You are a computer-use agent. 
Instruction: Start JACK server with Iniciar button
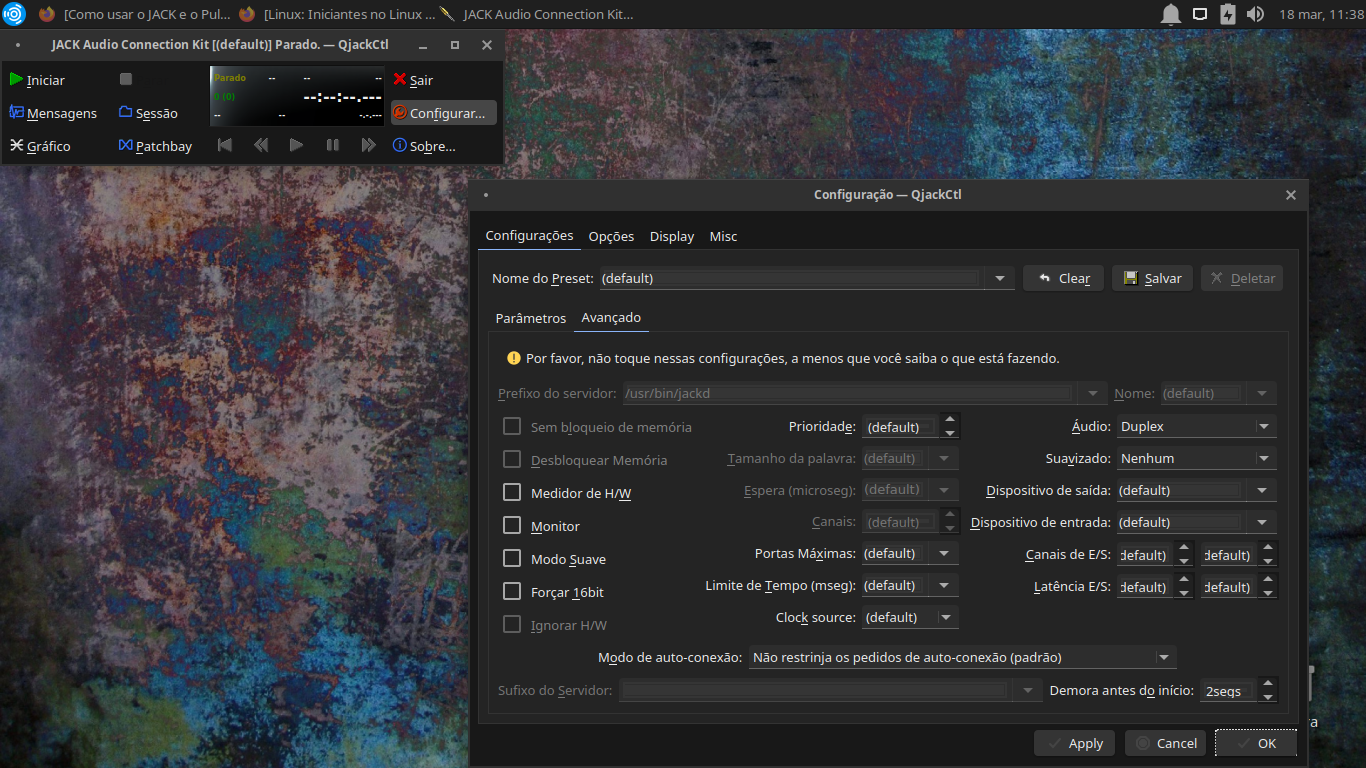38,80
